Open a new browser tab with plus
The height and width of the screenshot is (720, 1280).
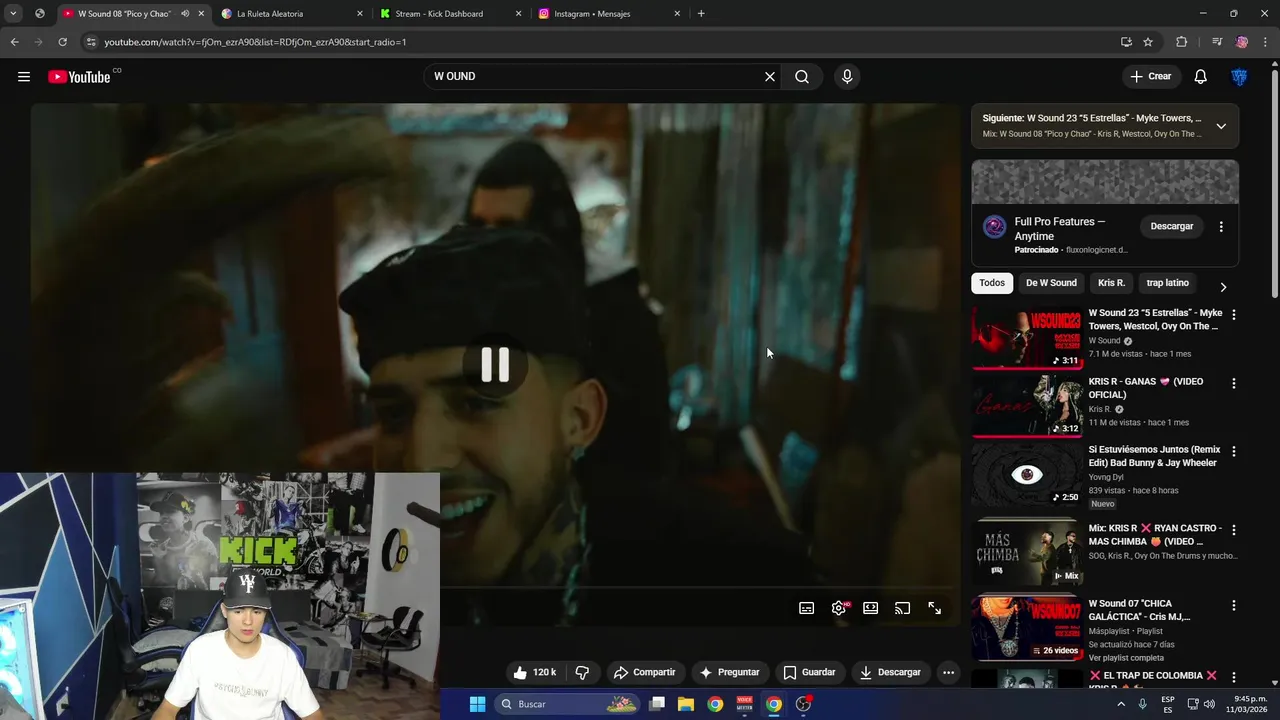point(701,14)
